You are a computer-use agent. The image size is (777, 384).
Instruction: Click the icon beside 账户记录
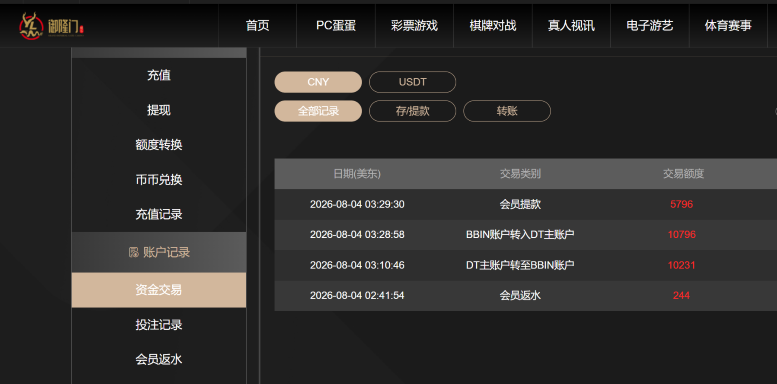(x=133, y=253)
